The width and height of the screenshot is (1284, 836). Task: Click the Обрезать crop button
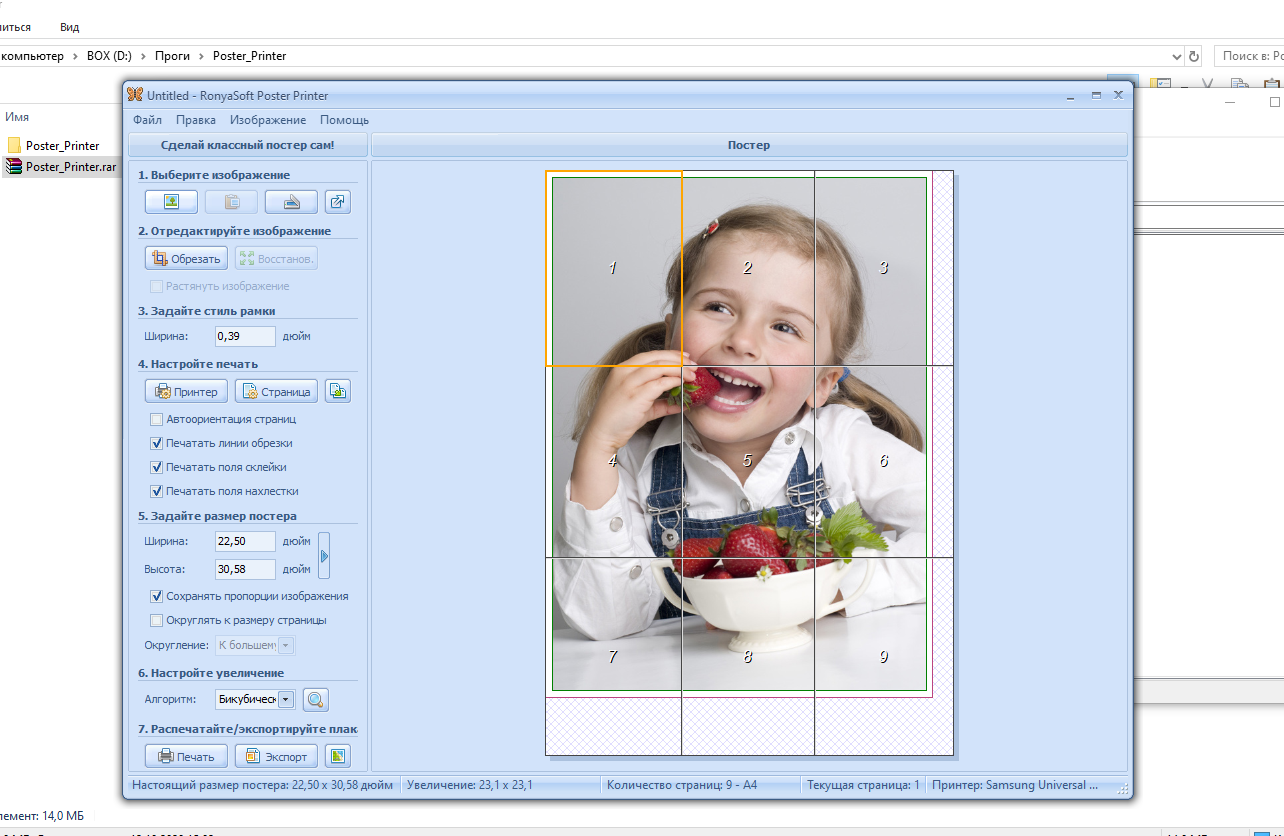coord(186,258)
